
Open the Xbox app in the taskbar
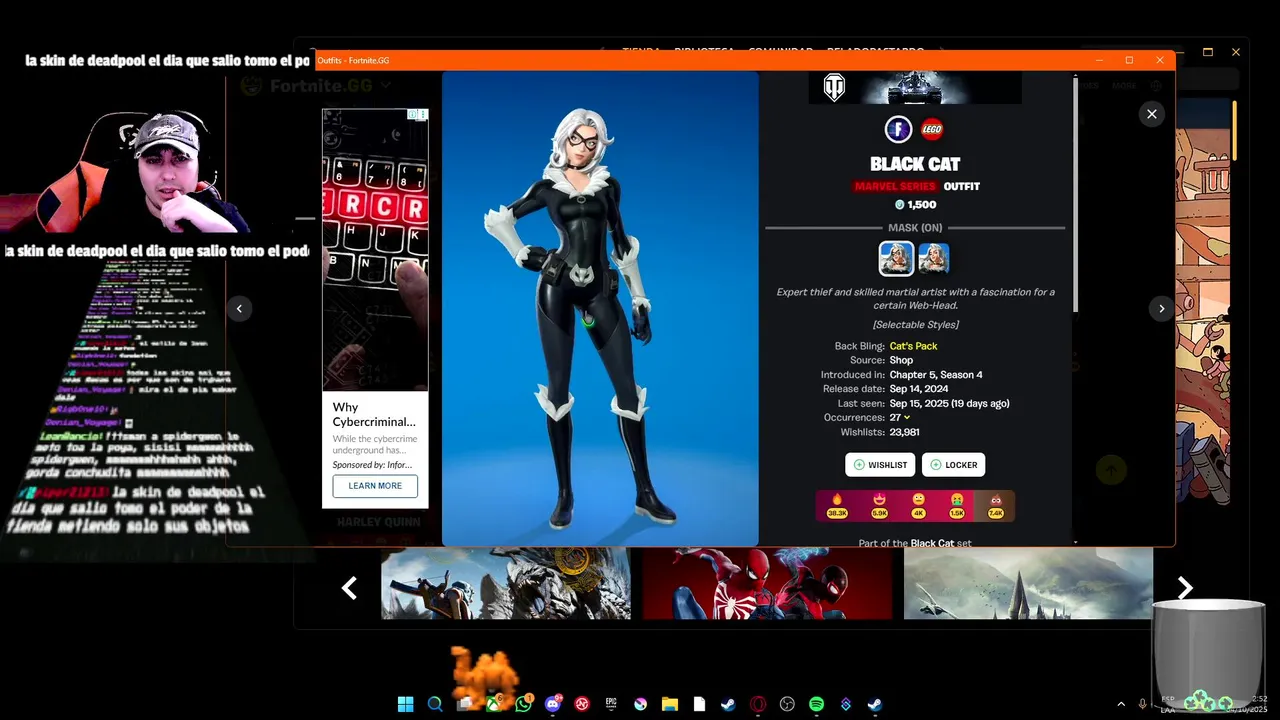pos(494,704)
